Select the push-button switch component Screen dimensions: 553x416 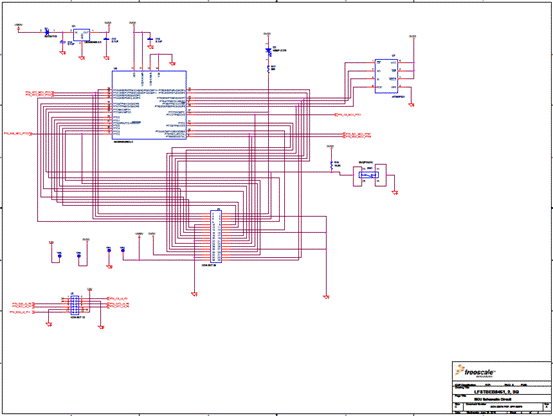tap(369, 175)
